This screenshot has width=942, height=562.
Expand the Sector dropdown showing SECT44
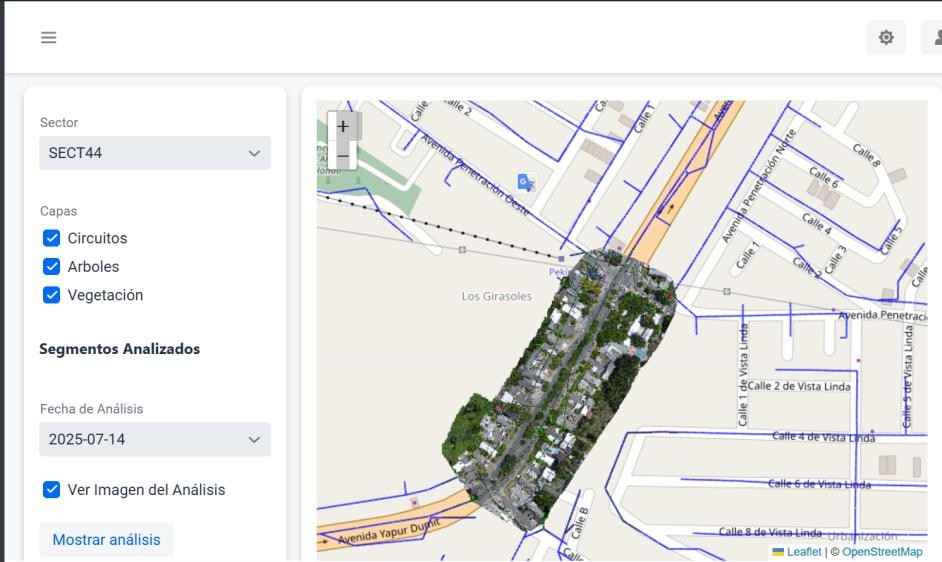coord(155,153)
